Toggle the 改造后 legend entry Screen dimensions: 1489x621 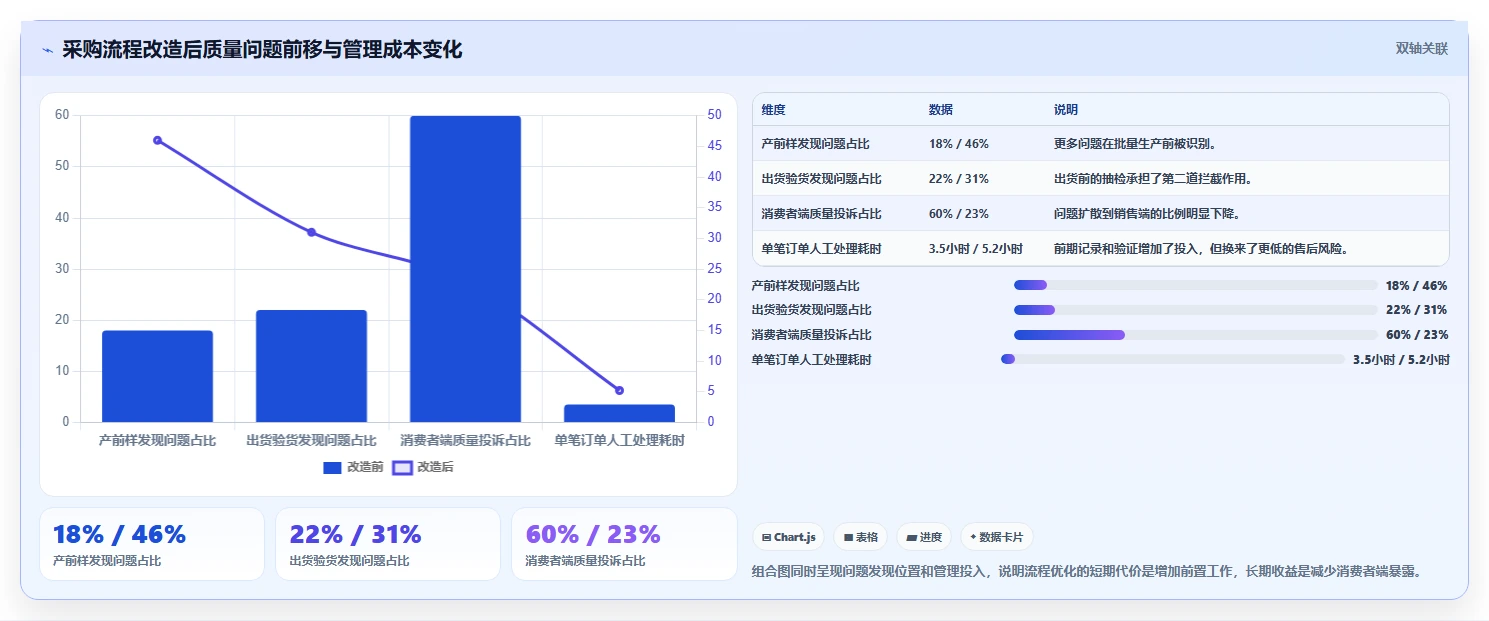pyautogui.click(x=422, y=467)
